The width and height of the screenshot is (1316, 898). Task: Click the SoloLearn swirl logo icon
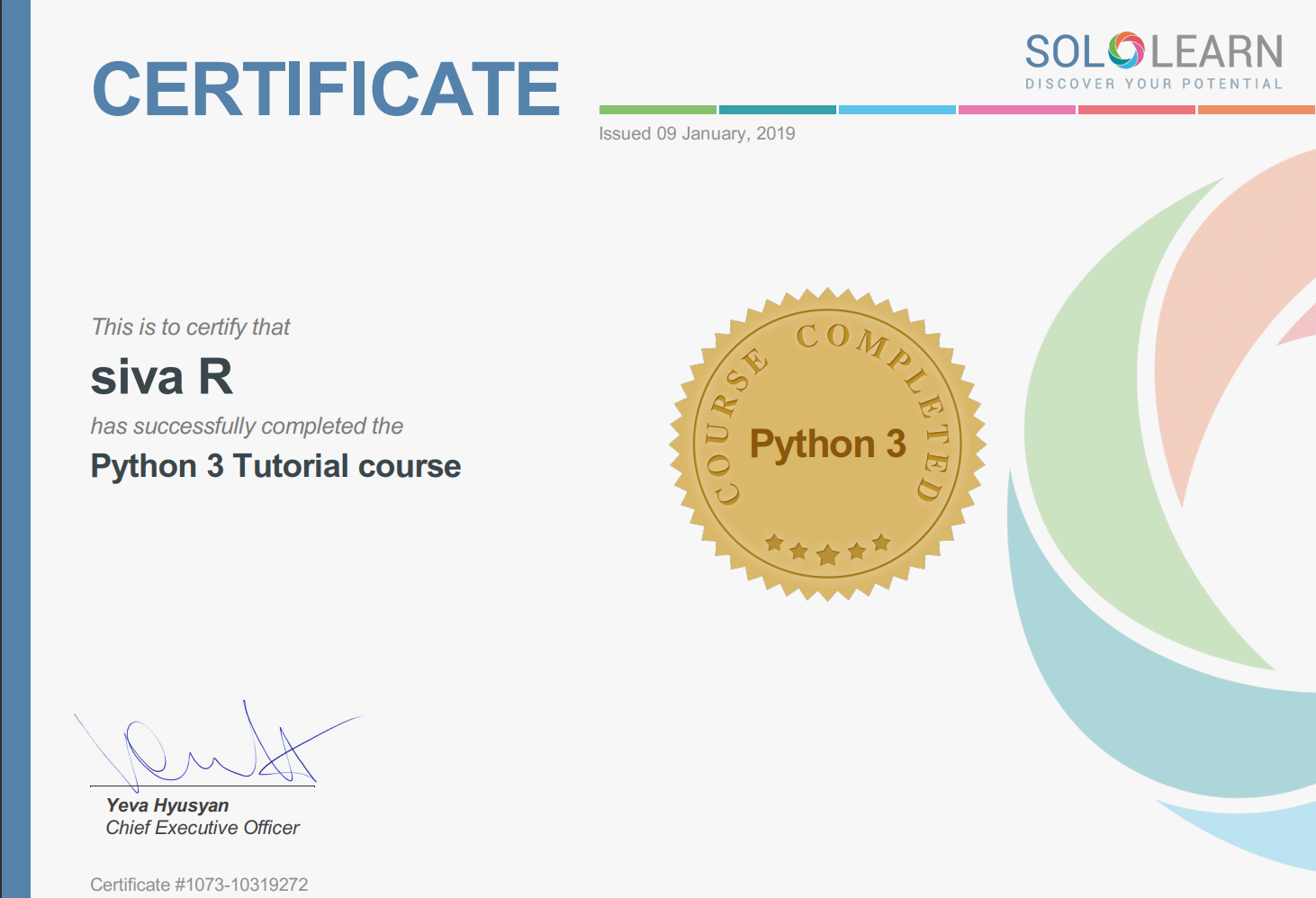[1125, 51]
